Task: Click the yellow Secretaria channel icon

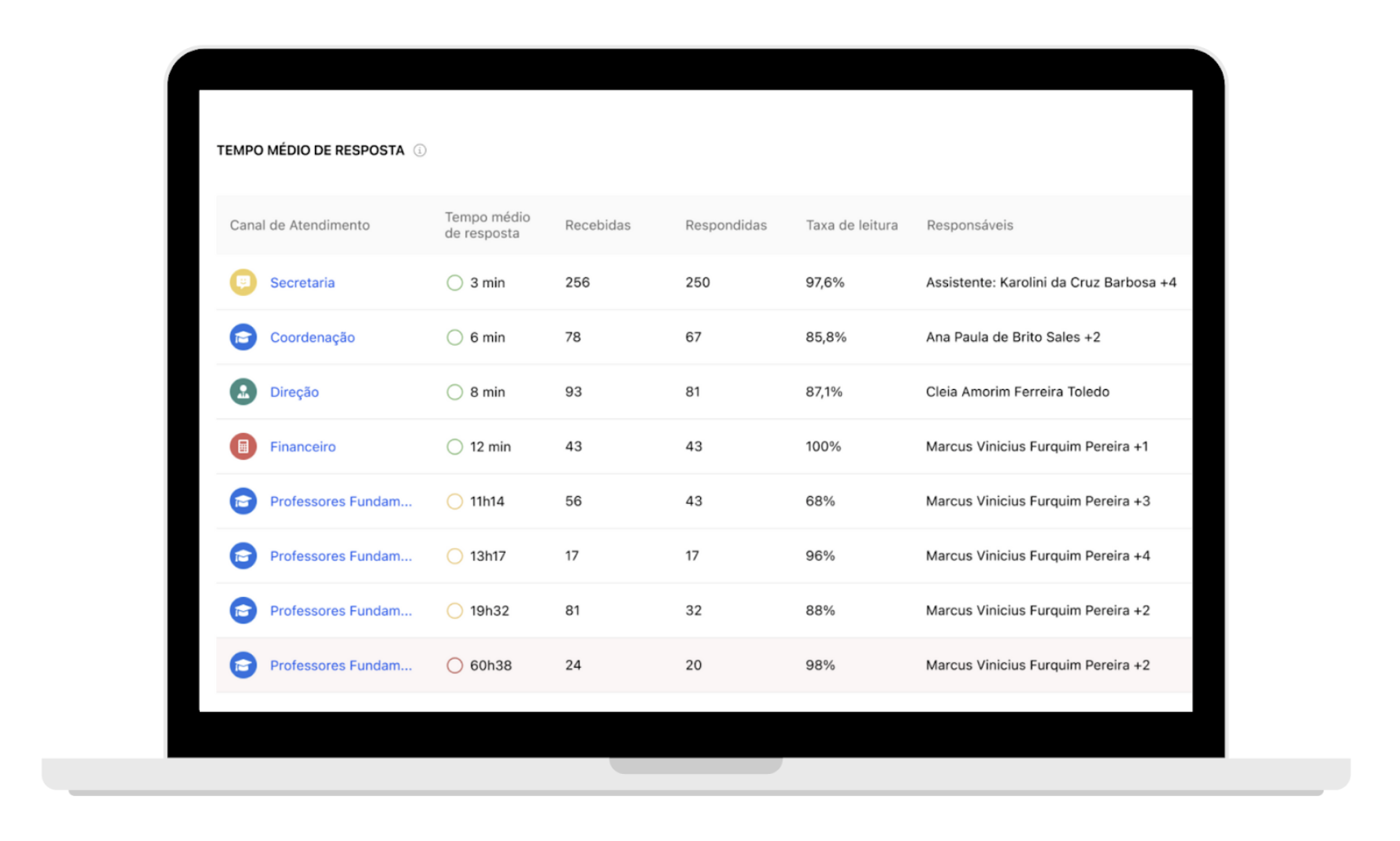Action: [x=243, y=282]
